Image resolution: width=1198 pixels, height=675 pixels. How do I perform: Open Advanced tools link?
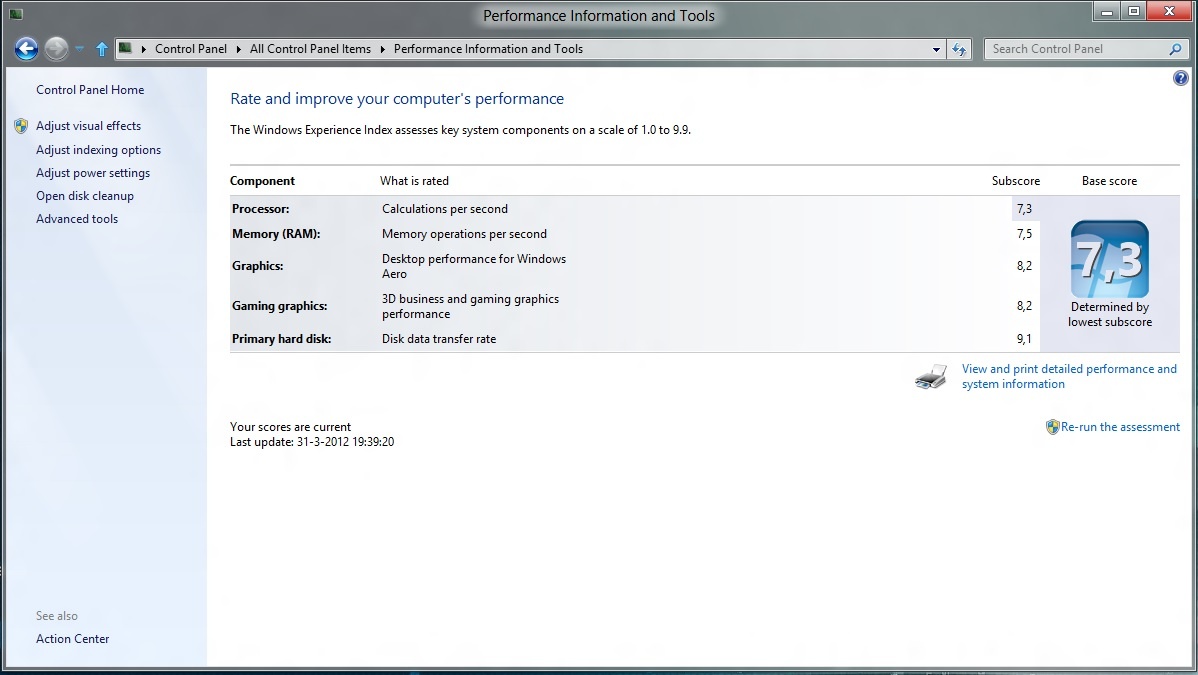pyautogui.click(x=77, y=219)
